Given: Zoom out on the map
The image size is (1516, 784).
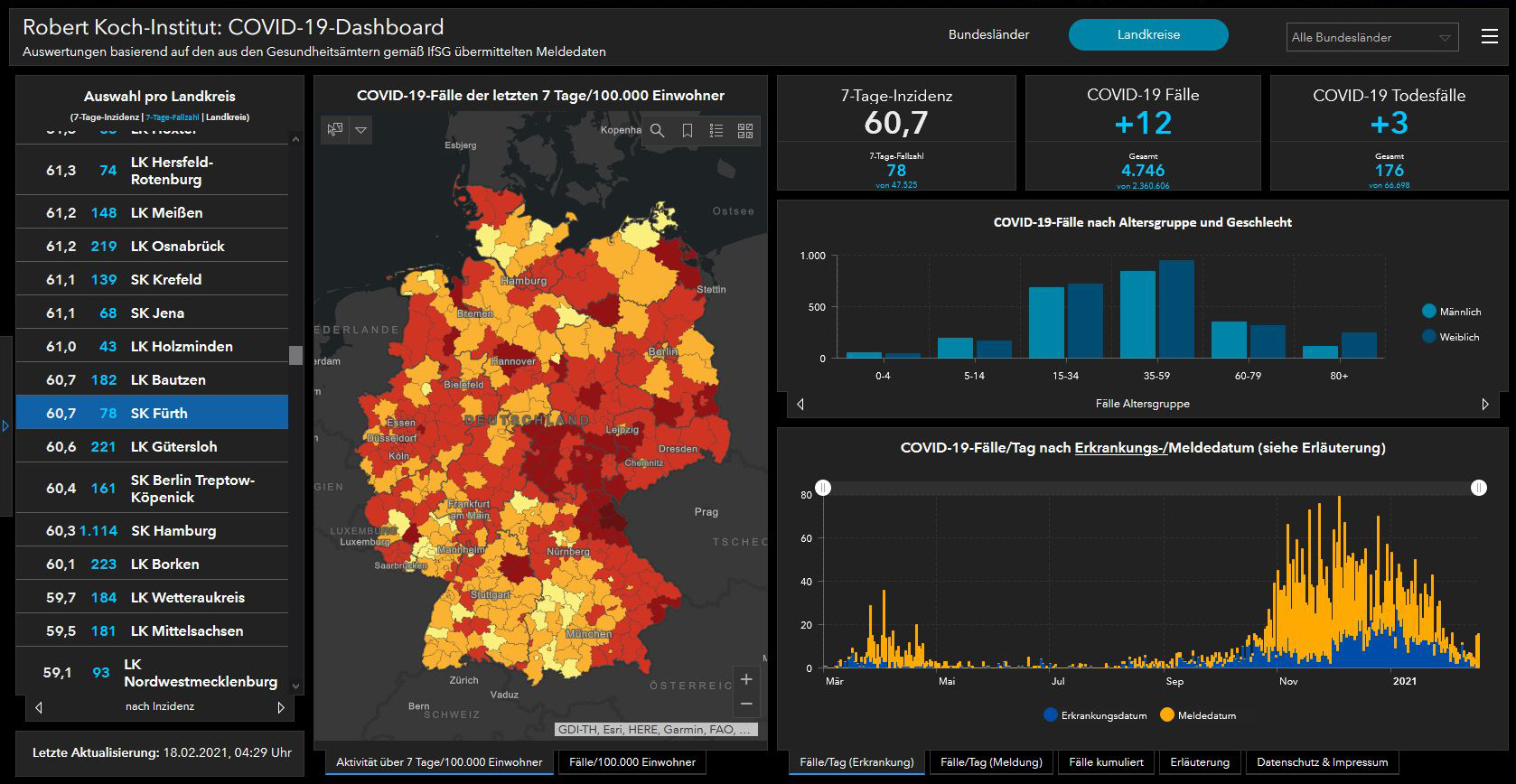Looking at the screenshot, I should (x=746, y=704).
